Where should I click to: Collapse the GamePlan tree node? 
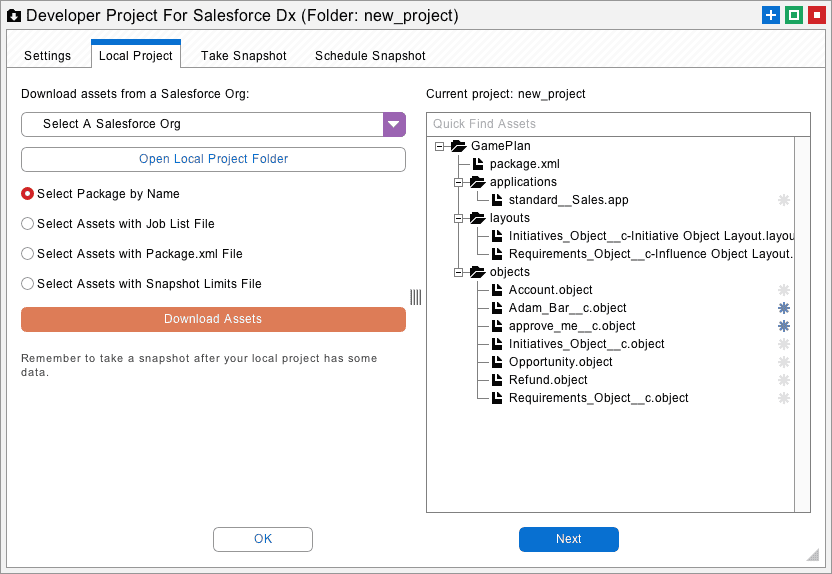pos(439,146)
